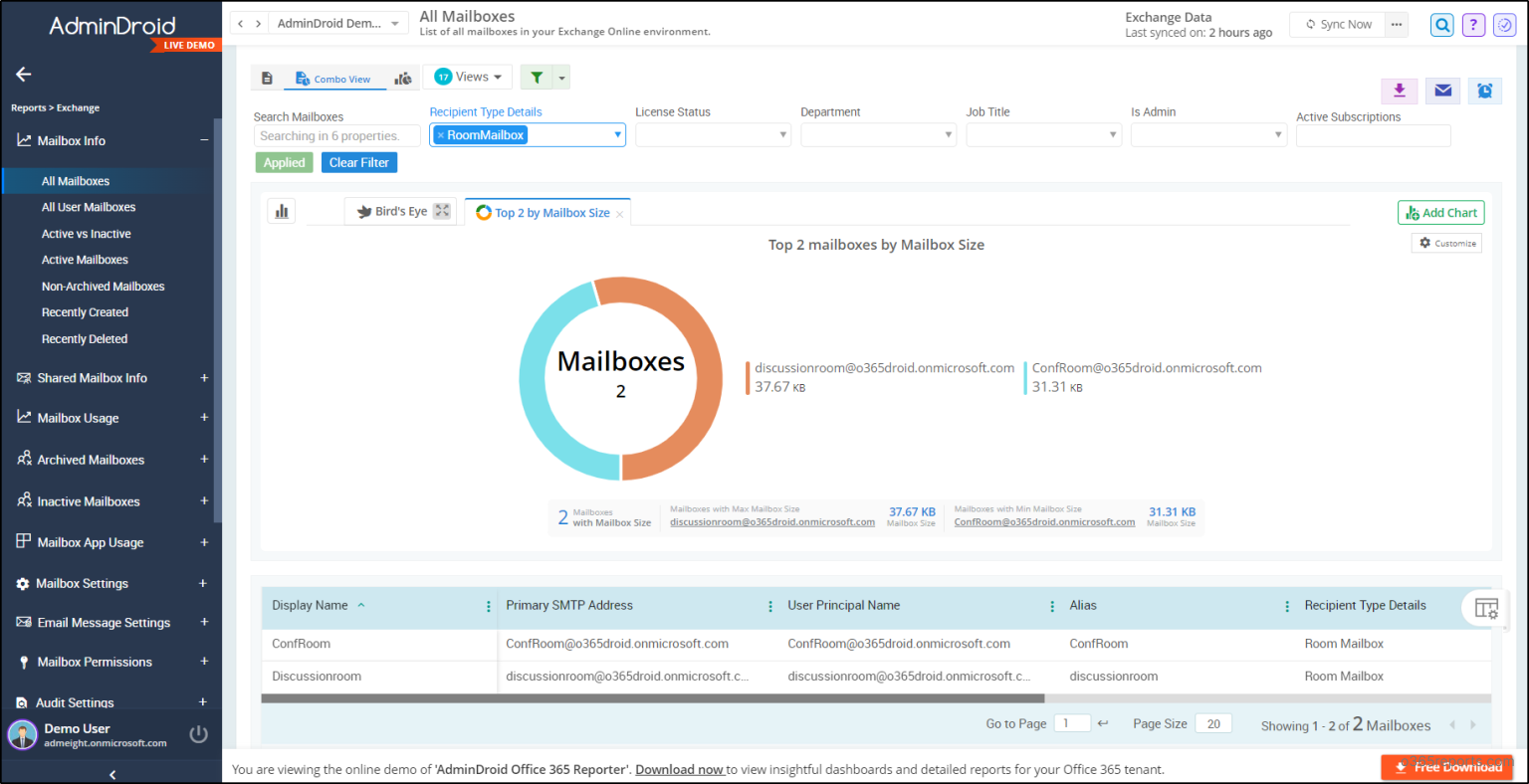
Task: Switch to chart-only view using graph icon
Action: point(403,77)
